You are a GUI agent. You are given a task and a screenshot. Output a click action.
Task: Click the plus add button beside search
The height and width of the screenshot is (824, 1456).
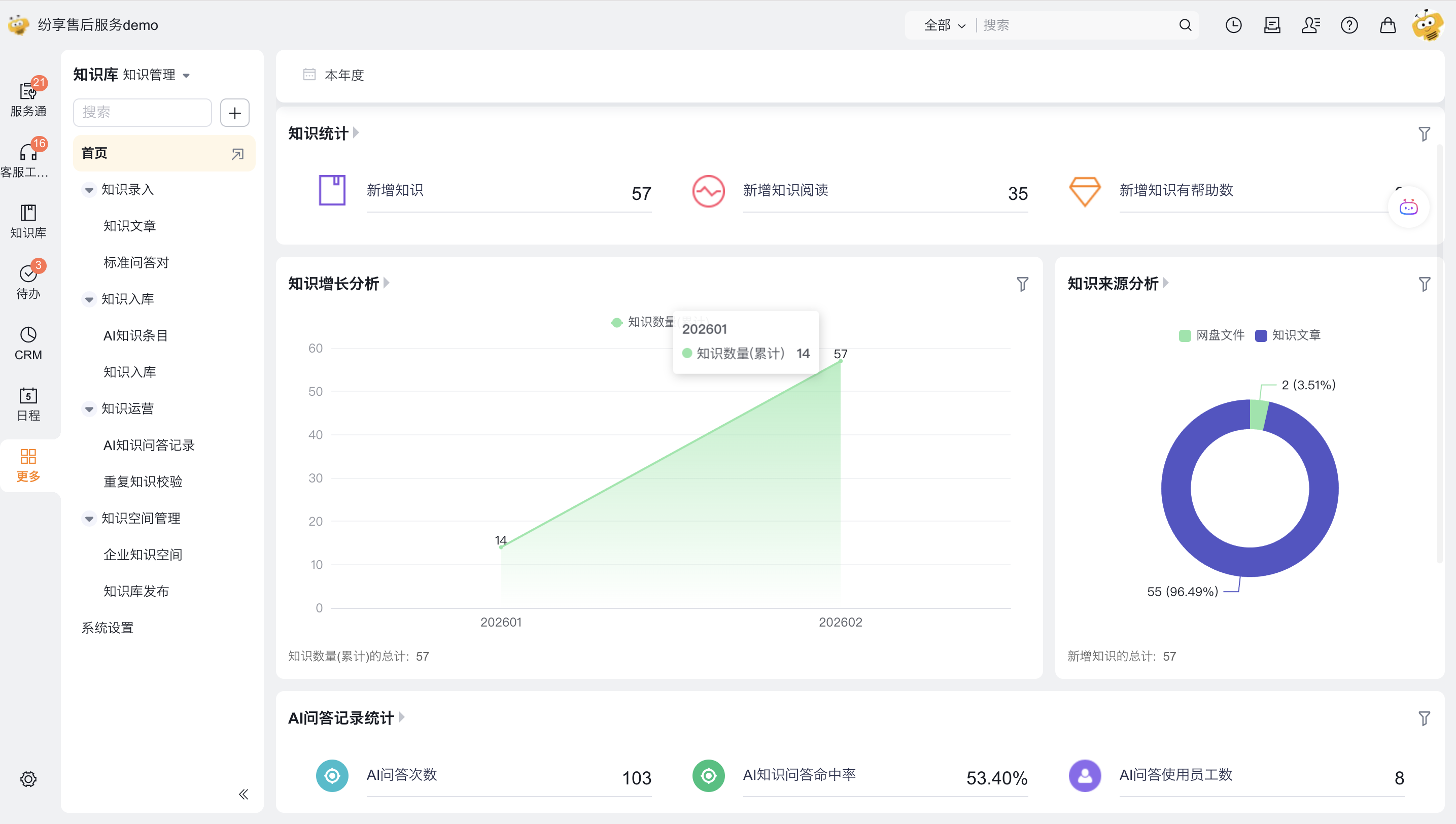[x=234, y=113]
